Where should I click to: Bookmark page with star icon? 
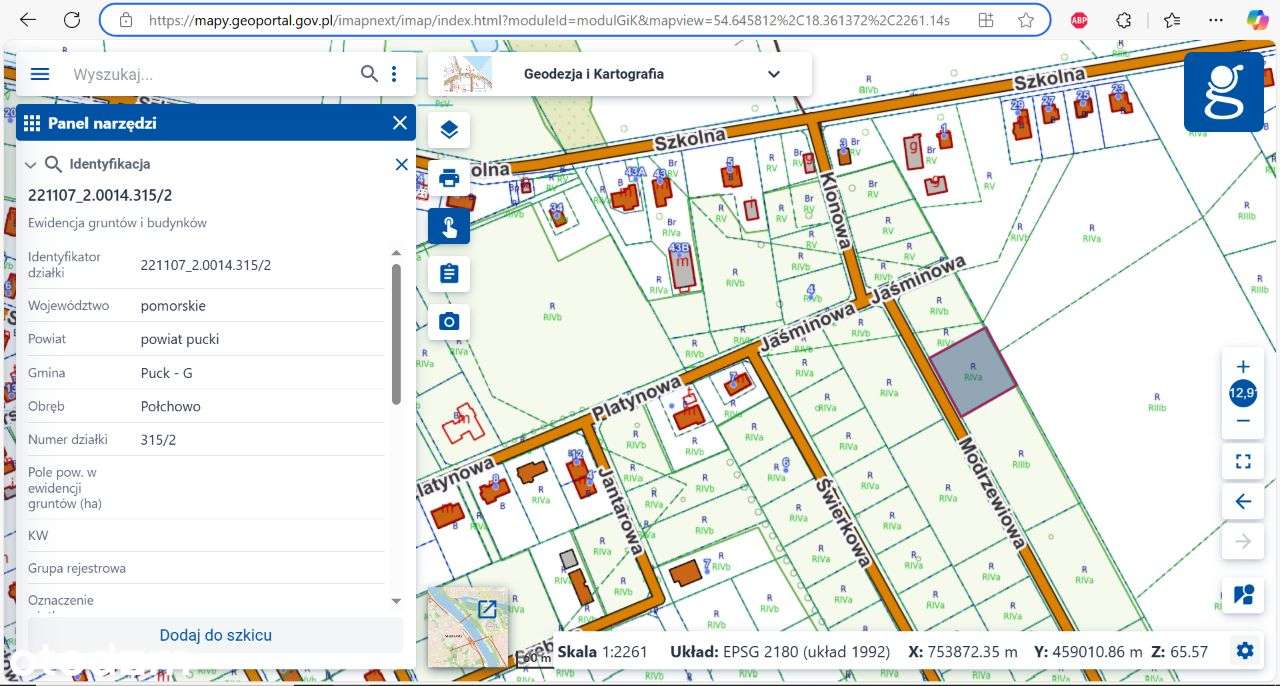pyautogui.click(x=1026, y=20)
